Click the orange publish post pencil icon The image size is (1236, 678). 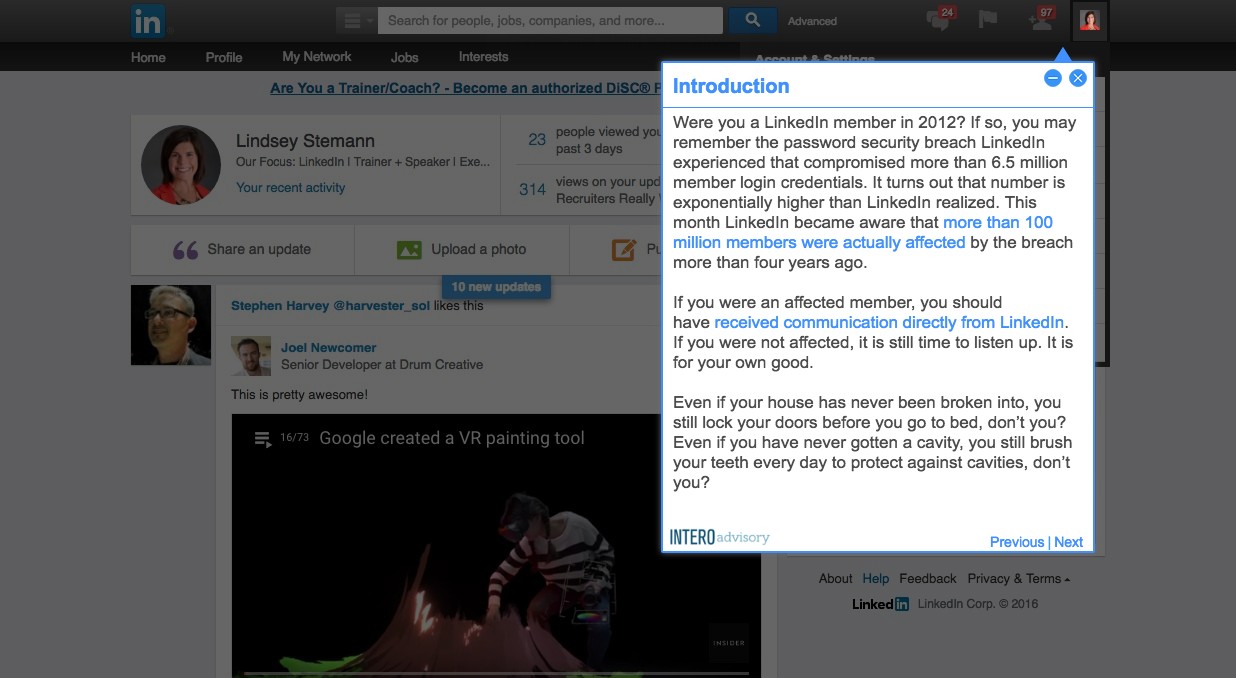tap(624, 250)
